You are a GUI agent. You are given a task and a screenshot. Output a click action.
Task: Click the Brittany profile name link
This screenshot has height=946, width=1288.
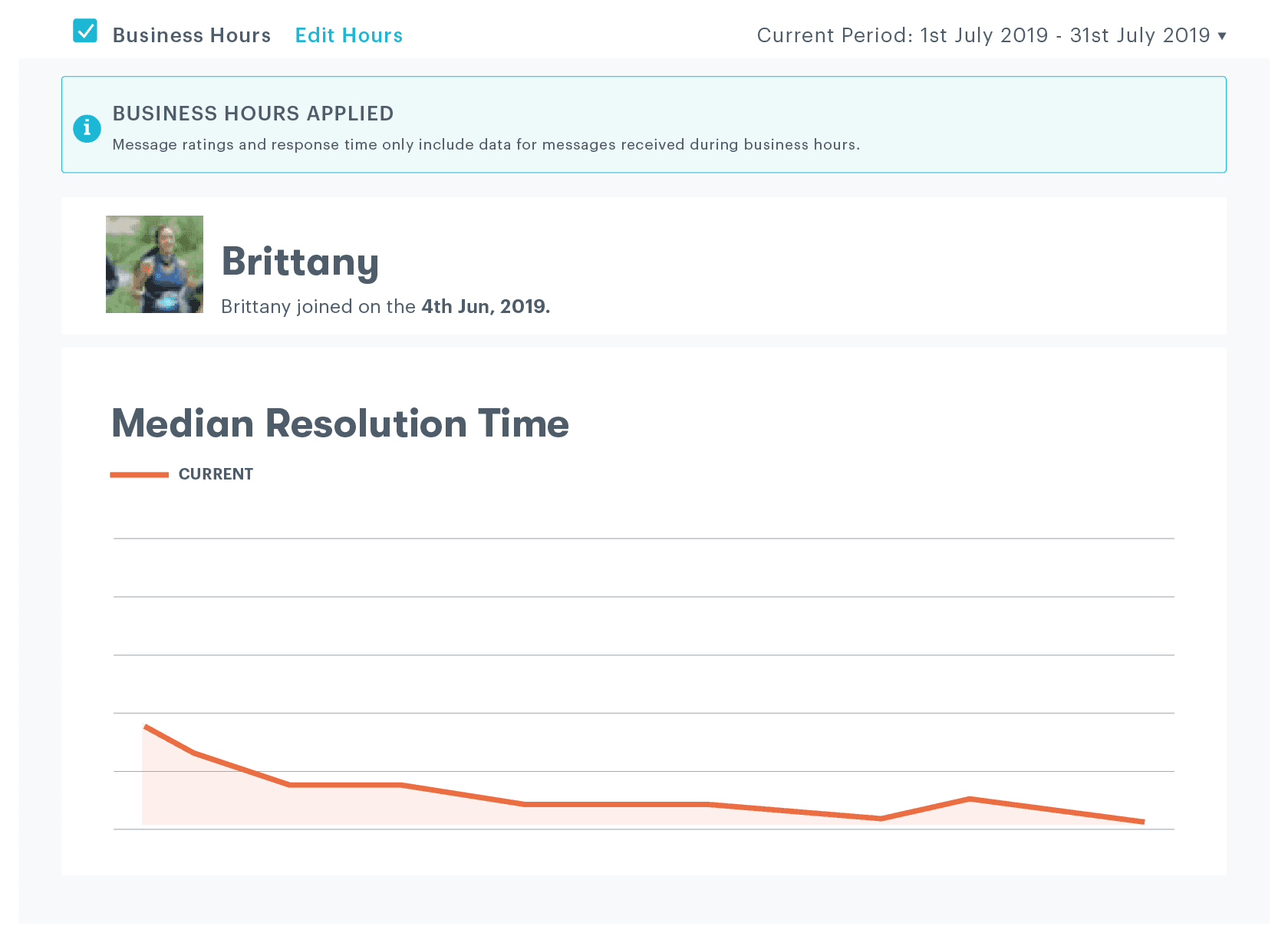pyautogui.click(x=300, y=262)
